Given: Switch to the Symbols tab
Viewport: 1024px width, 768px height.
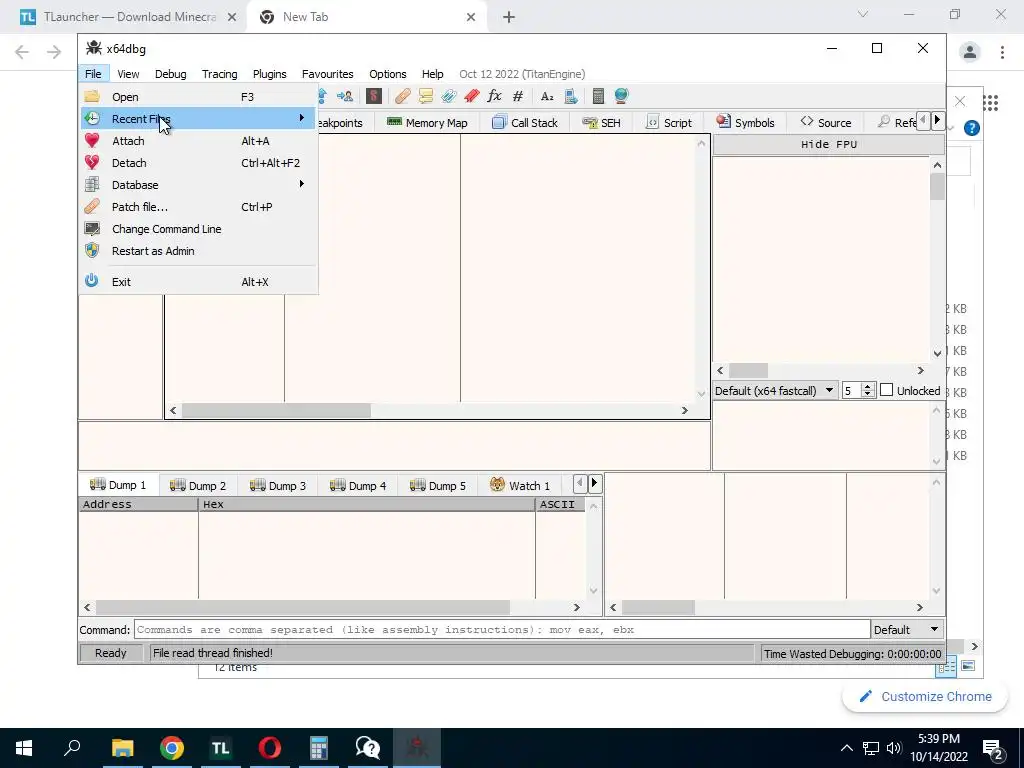Looking at the screenshot, I should (x=745, y=123).
